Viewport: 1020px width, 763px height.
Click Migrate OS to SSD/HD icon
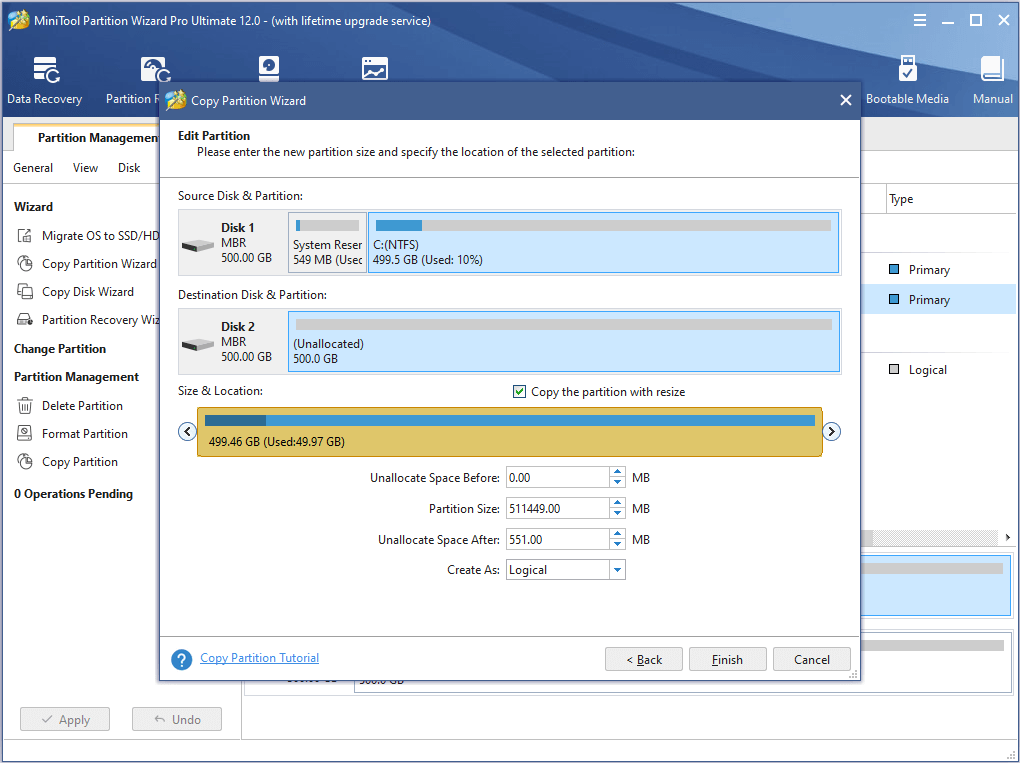point(25,235)
